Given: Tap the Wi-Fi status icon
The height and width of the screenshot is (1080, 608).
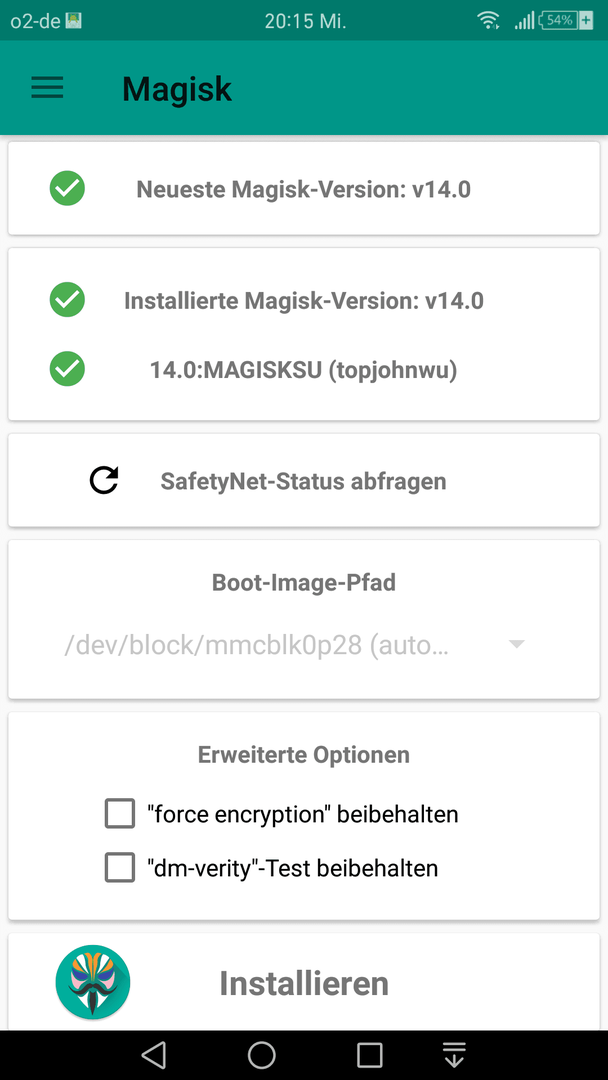Looking at the screenshot, I should point(488,21).
